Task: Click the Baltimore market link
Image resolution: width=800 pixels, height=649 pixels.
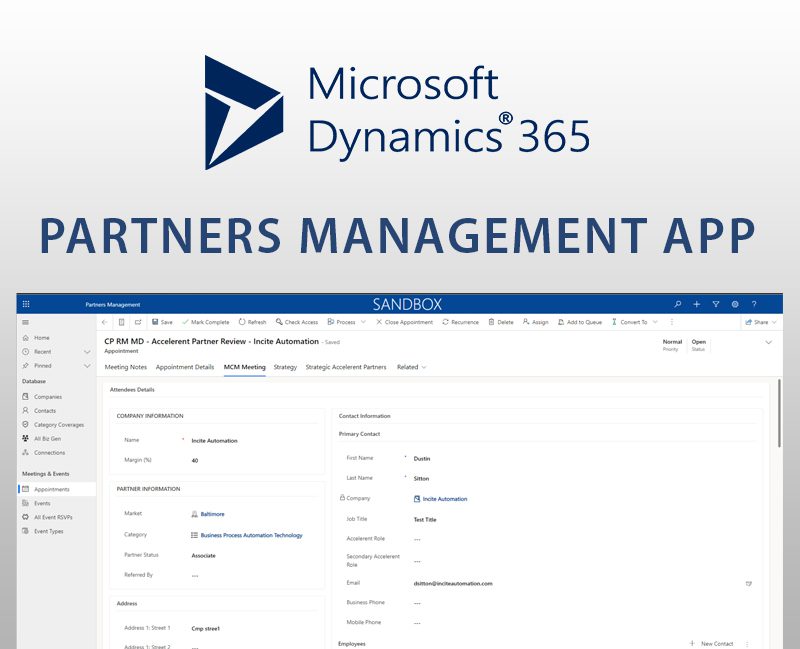Action: click(212, 514)
